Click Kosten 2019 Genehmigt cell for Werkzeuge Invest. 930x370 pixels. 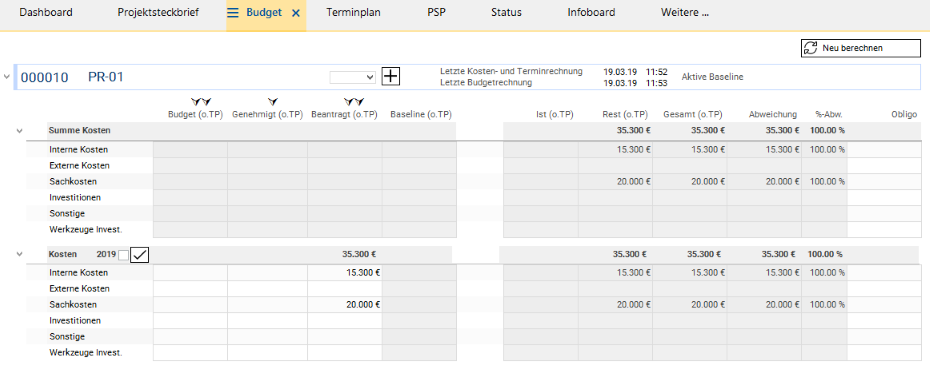[x=267, y=353]
